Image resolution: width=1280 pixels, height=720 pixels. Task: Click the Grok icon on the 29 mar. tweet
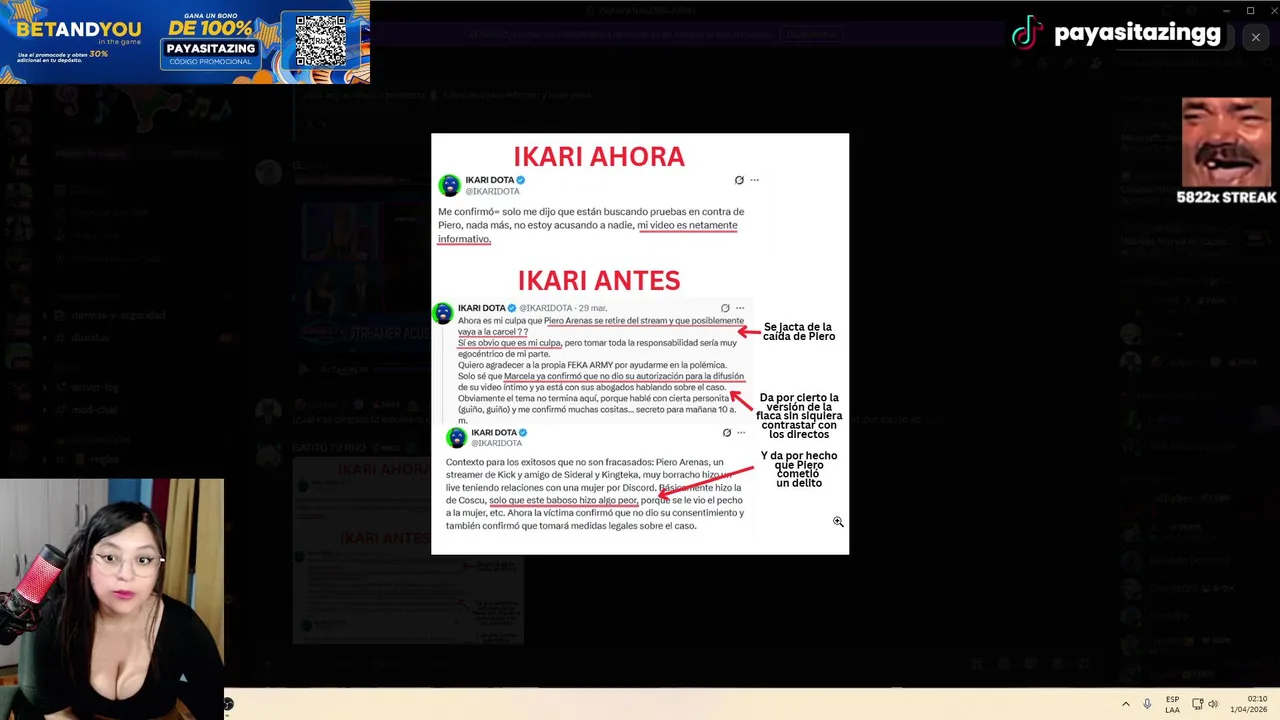point(725,308)
